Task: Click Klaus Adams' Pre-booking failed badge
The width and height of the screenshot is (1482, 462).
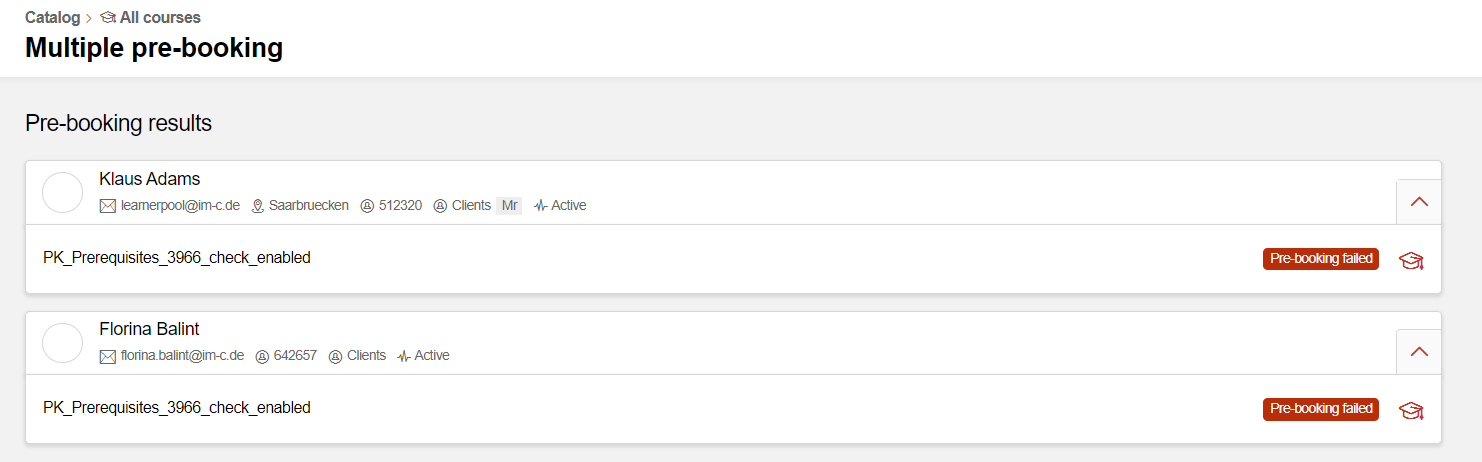Action: (x=1320, y=259)
